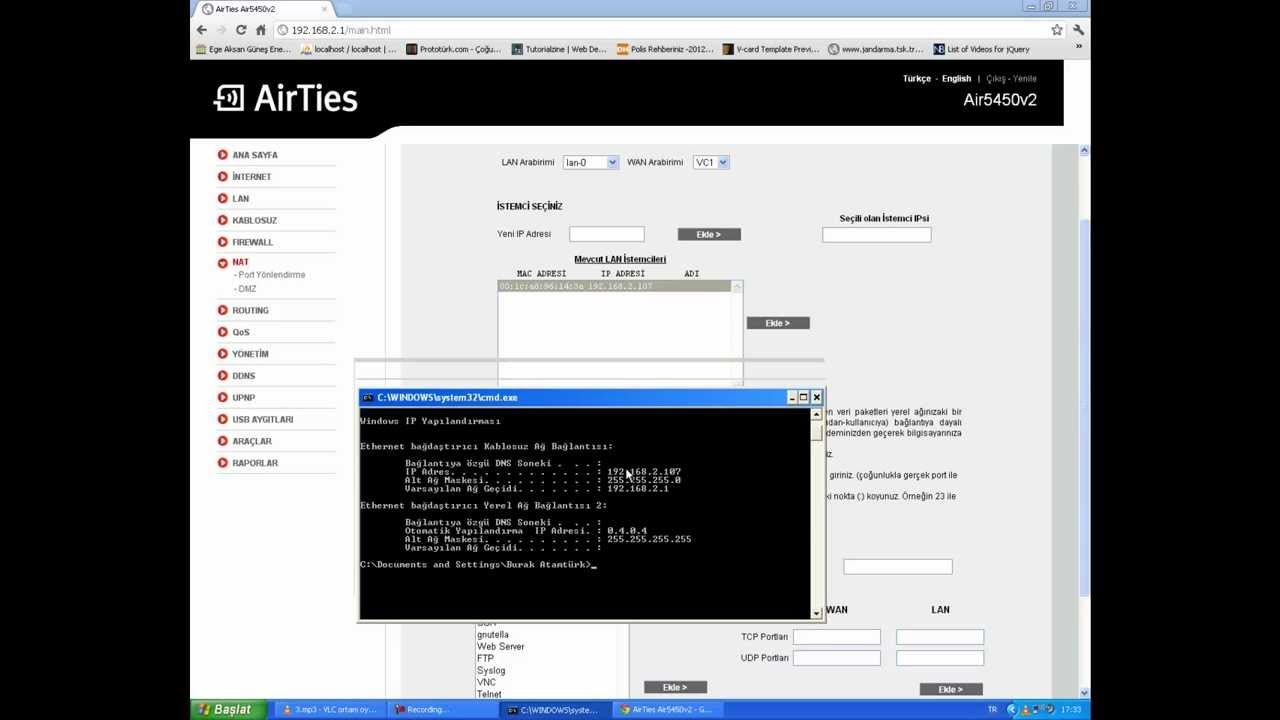This screenshot has height=720, width=1280.
Task: Click the browser home icon
Action: coord(260,30)
